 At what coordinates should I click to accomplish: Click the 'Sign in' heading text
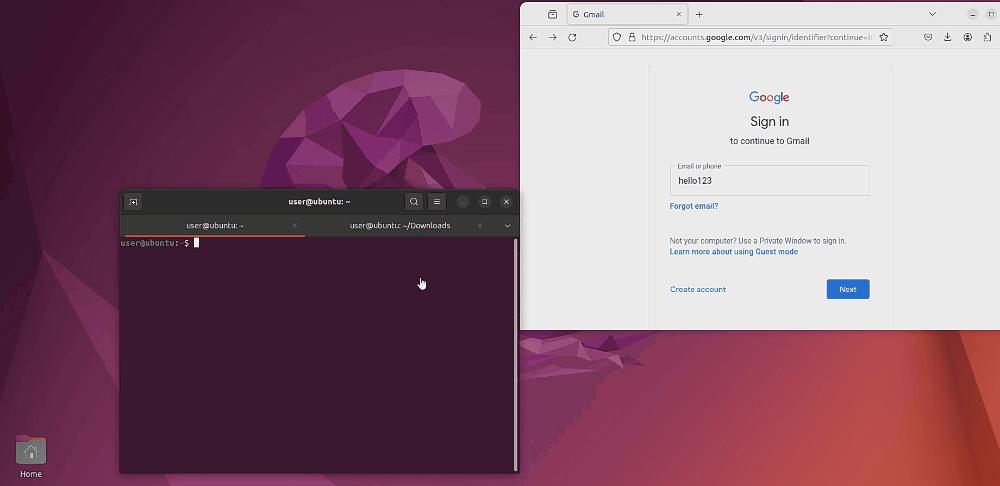point(769,121)
